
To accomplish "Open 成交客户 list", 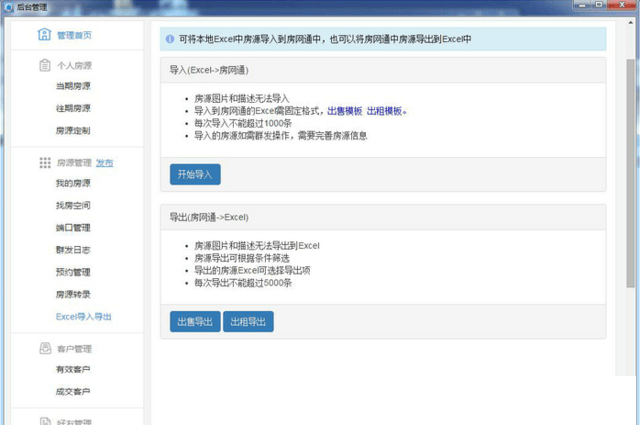I will (73, 392).
